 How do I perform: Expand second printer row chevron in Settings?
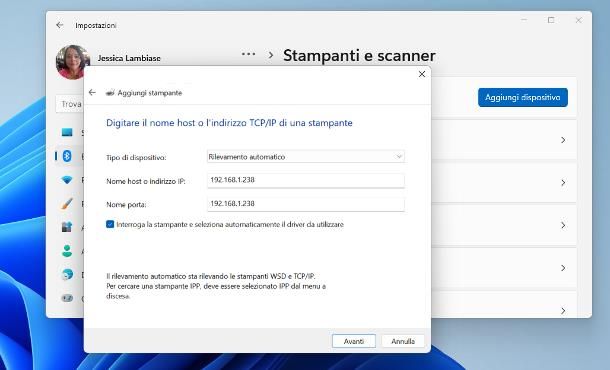pyautogui.click(x=563, y=182)
